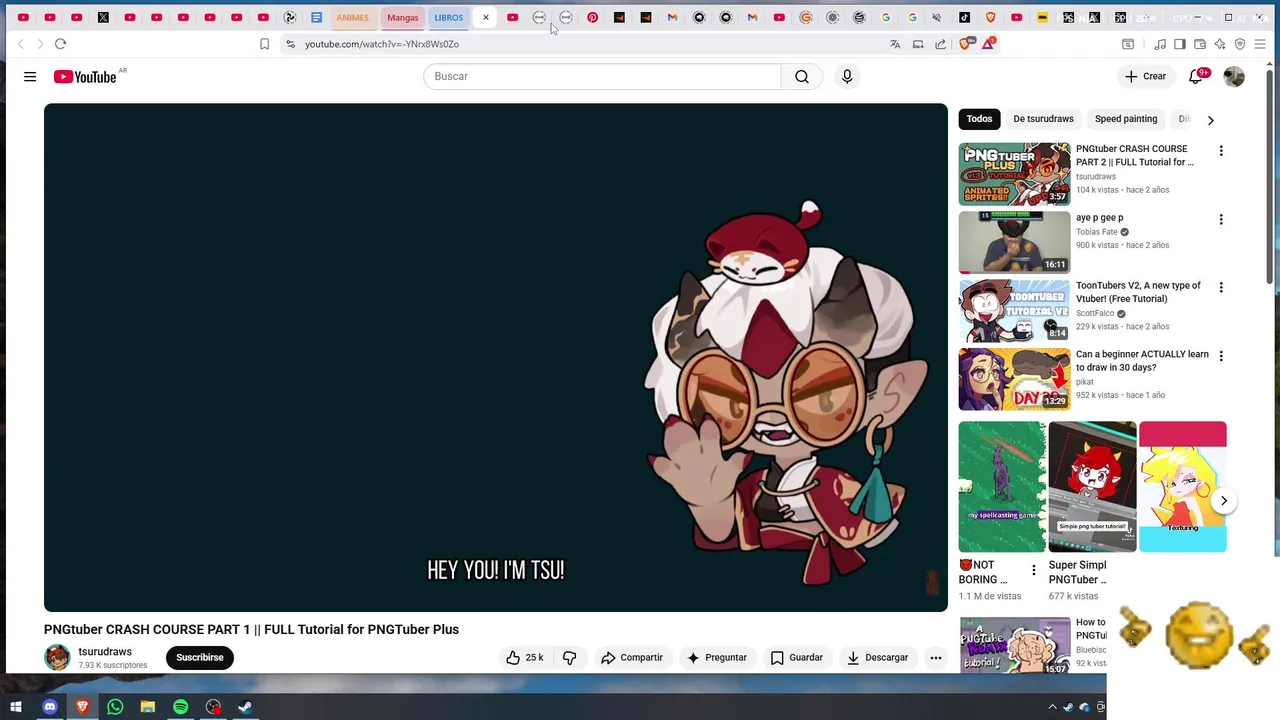The image size is (1280, 720).
Task: Open Discord from the taskbar
Action: point(50,707)
